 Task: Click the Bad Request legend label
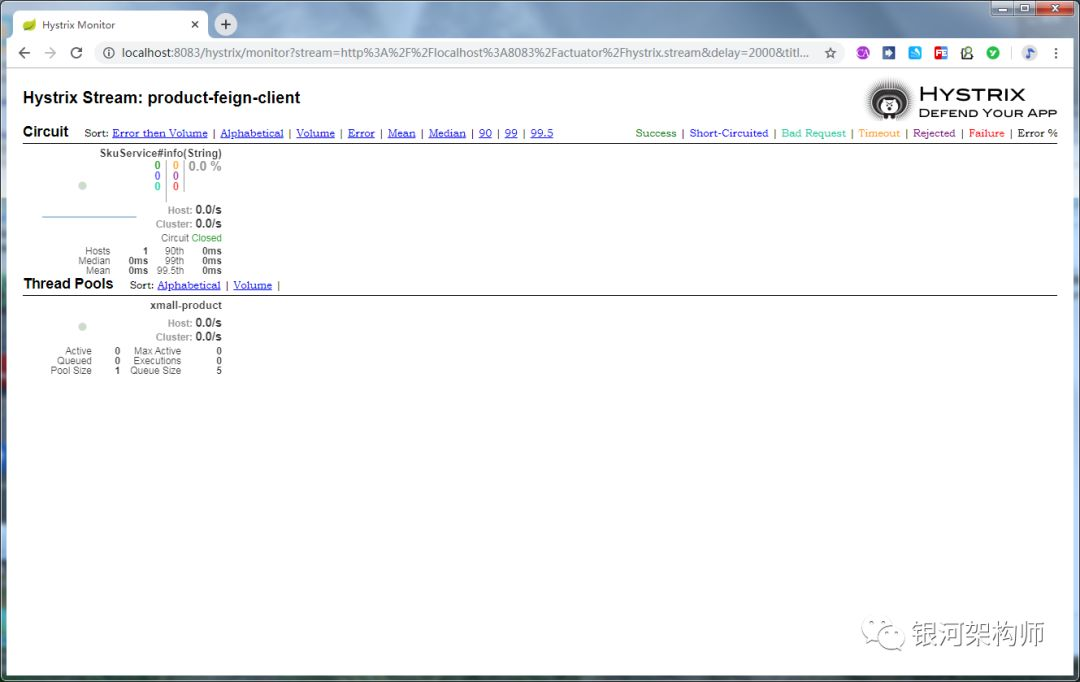[x=813, y=133]
